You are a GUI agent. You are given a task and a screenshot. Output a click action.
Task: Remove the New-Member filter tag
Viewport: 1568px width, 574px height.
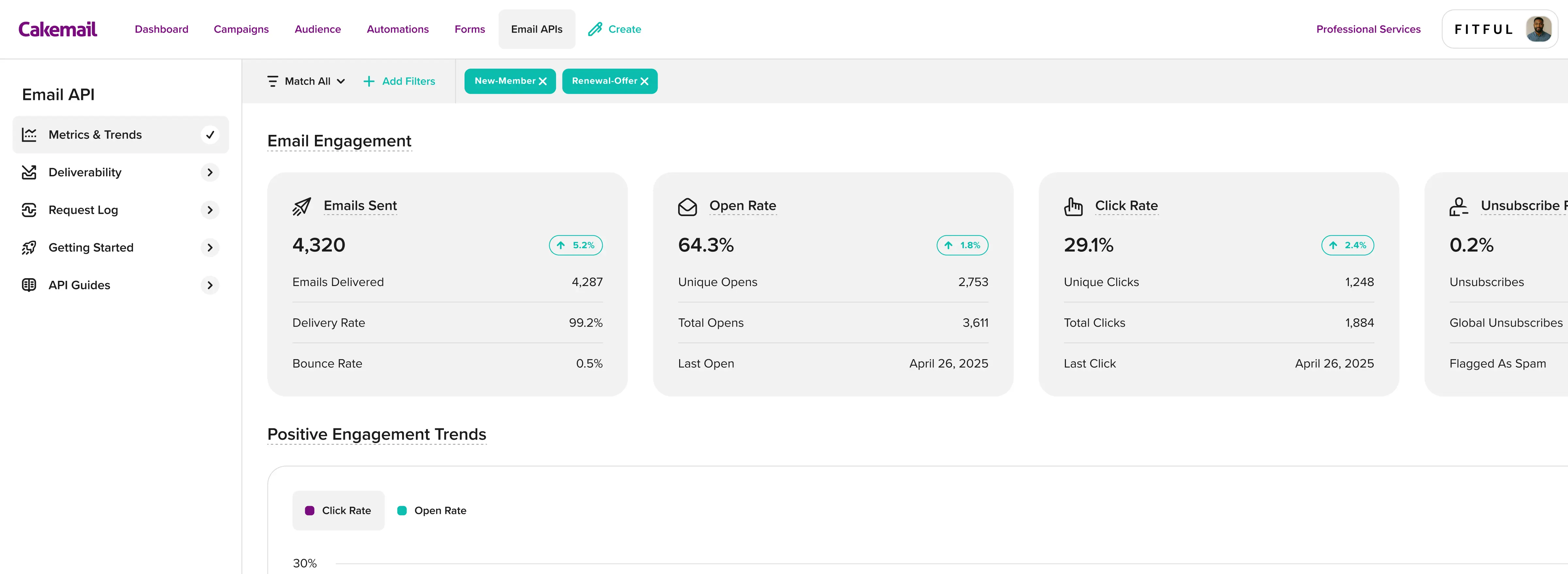click(x=543, y=82)
